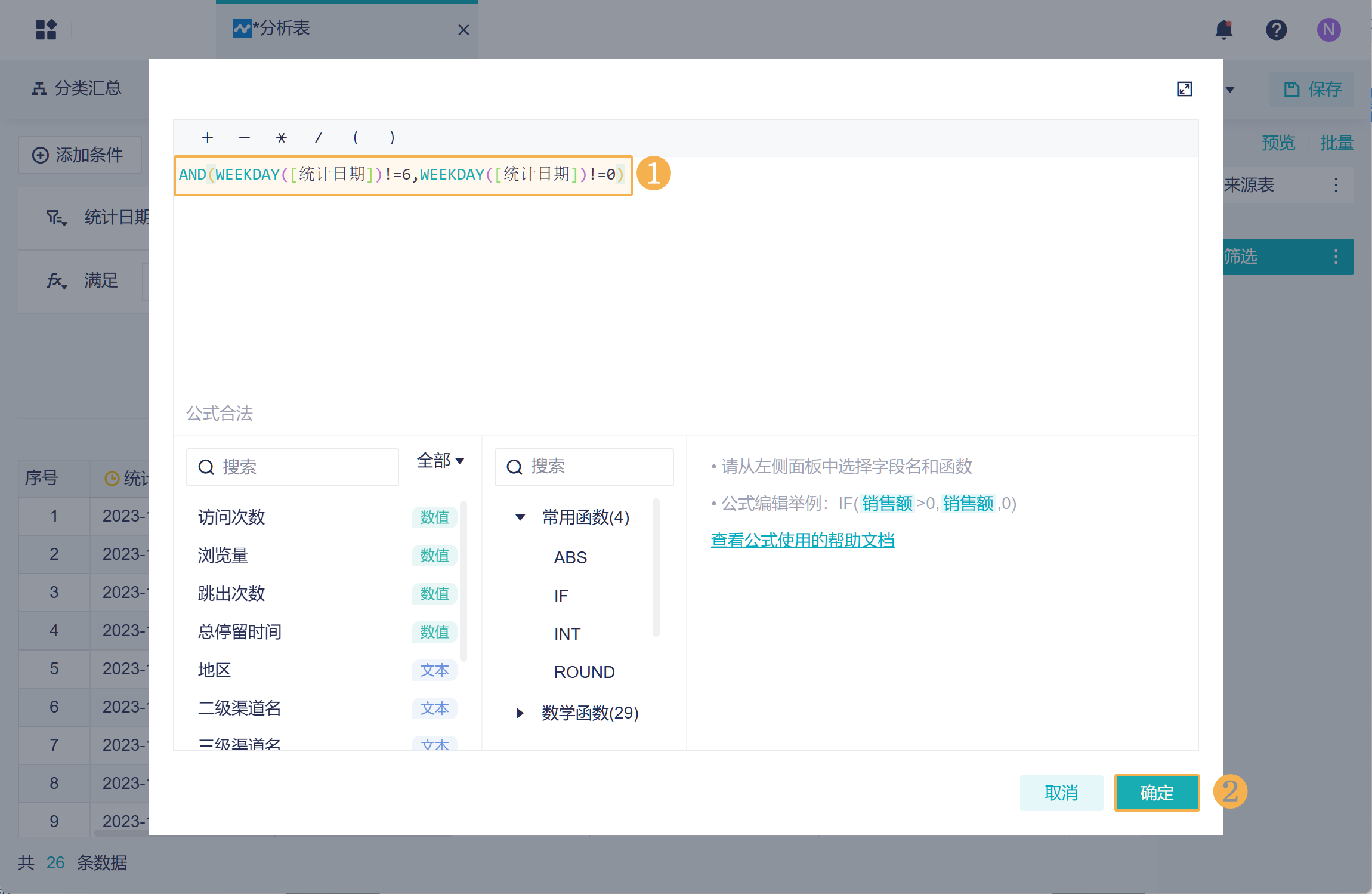Open the user avatar N
Image resolution: width=1372 pixels, height=894 pixels.
(x=1328, y=29)
